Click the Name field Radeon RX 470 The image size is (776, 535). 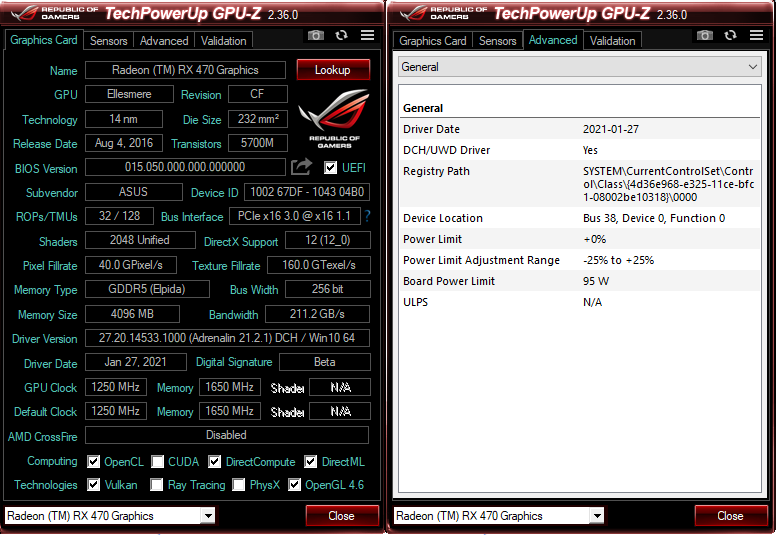185,70
